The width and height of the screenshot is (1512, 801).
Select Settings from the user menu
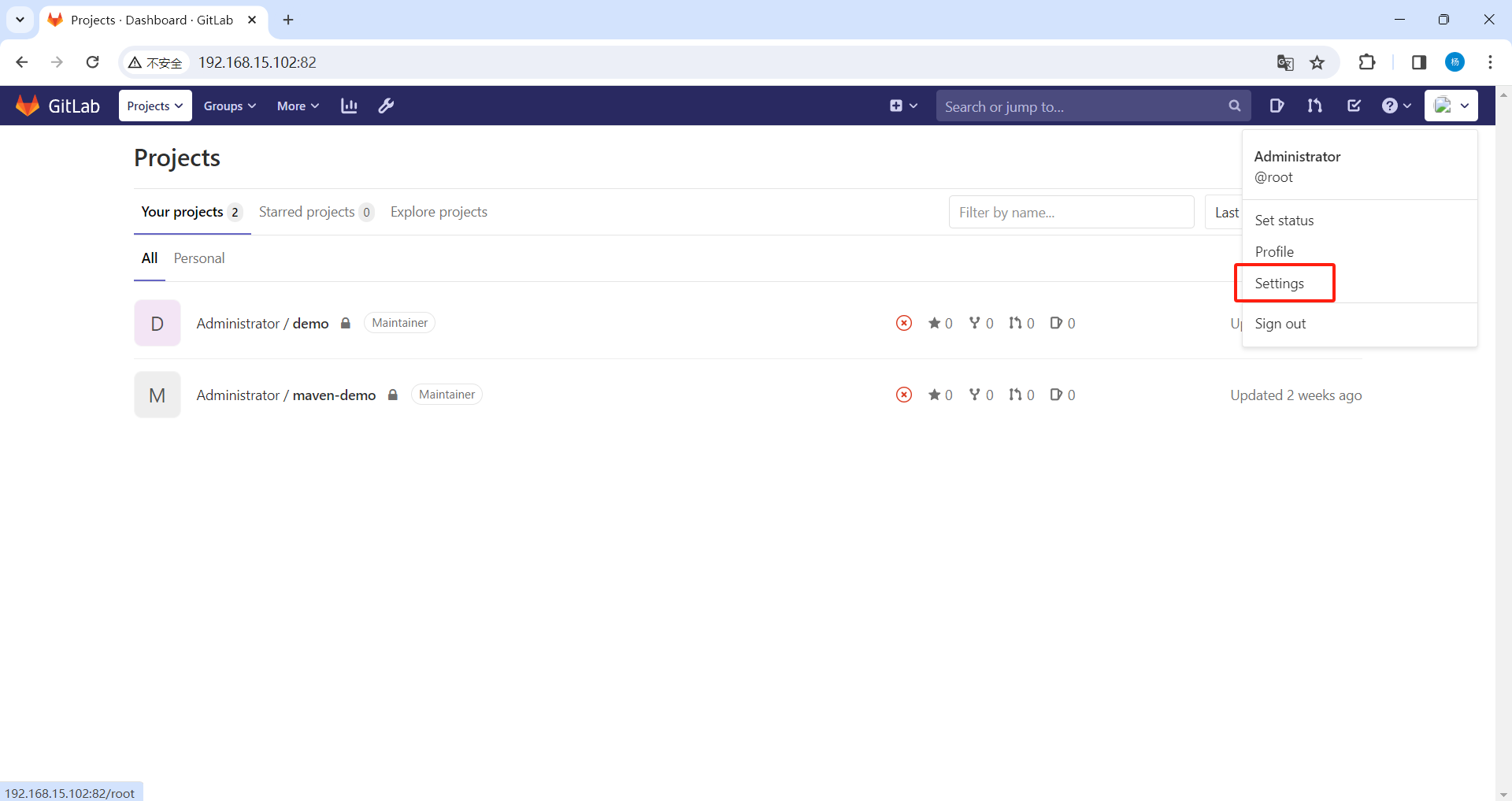1280,283
